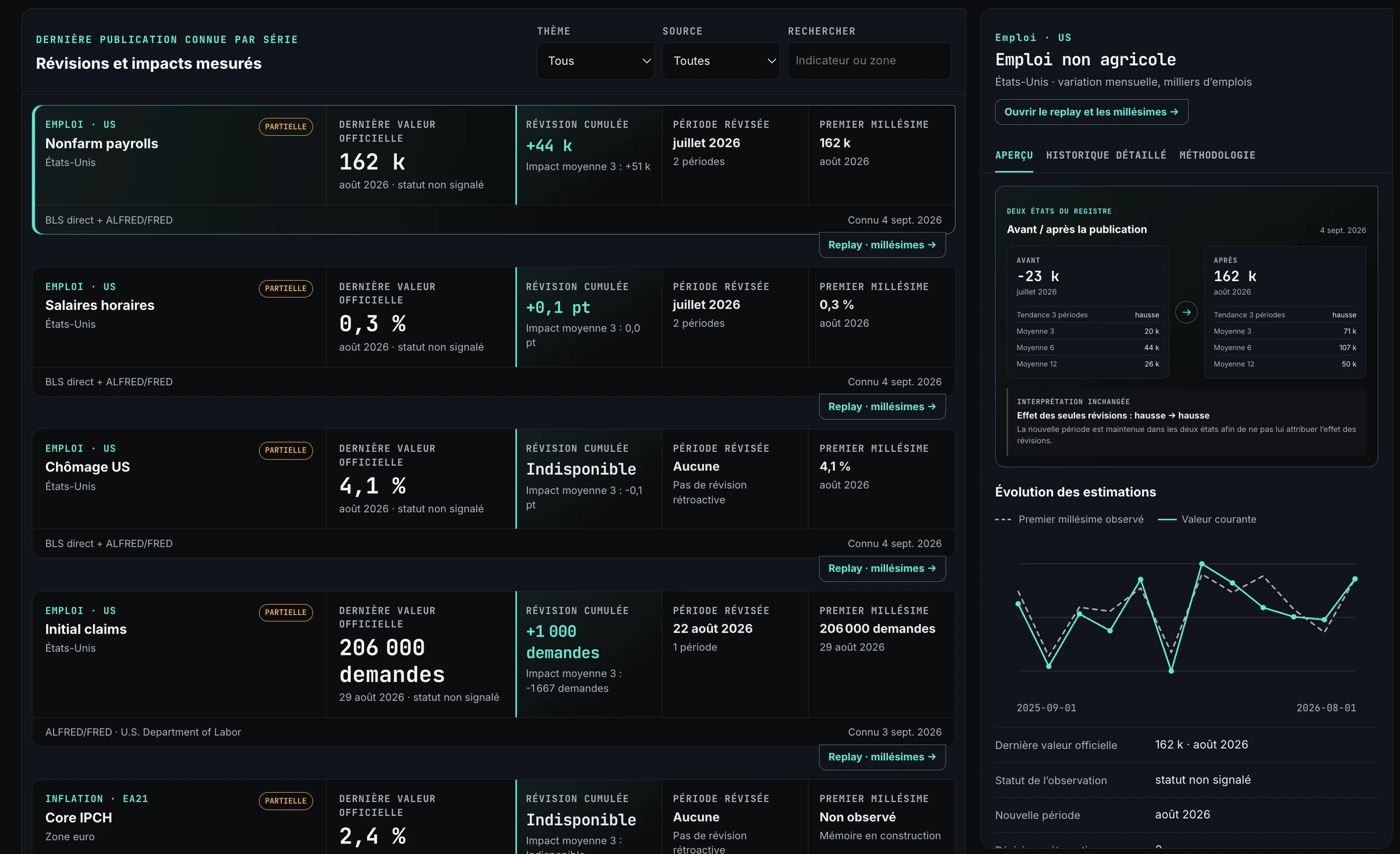Open Replay · millésimes for Initial claims
This screenshot has width=1400, height=854.
click(x=882, y=757)
